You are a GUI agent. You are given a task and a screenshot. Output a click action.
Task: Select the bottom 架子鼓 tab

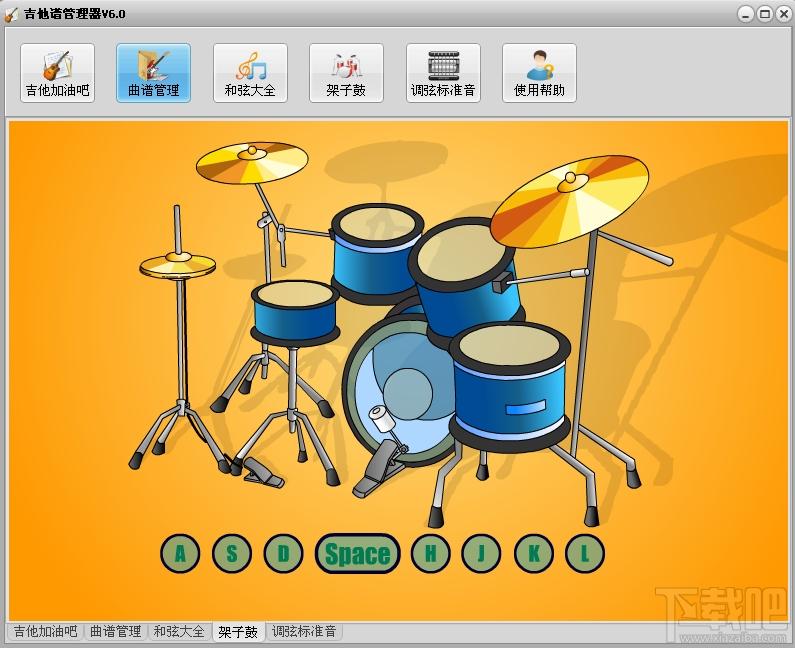(238, 632)
